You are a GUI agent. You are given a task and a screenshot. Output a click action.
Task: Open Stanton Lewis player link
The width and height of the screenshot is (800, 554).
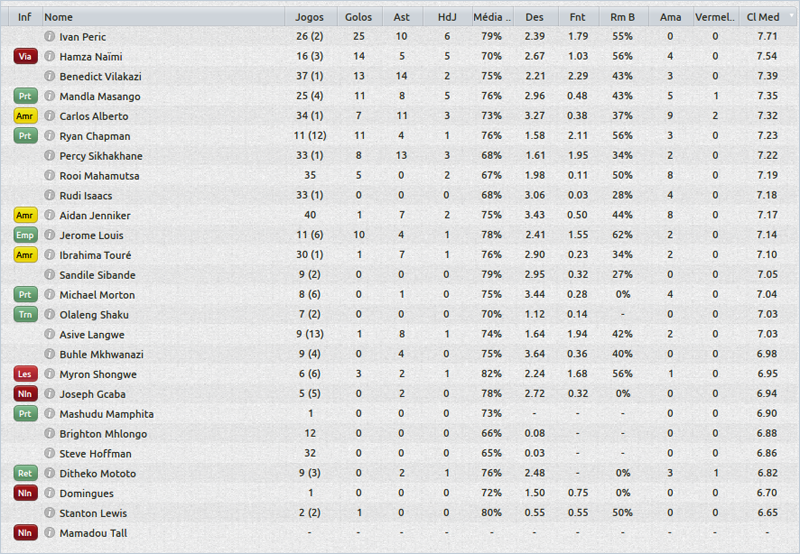93,513
